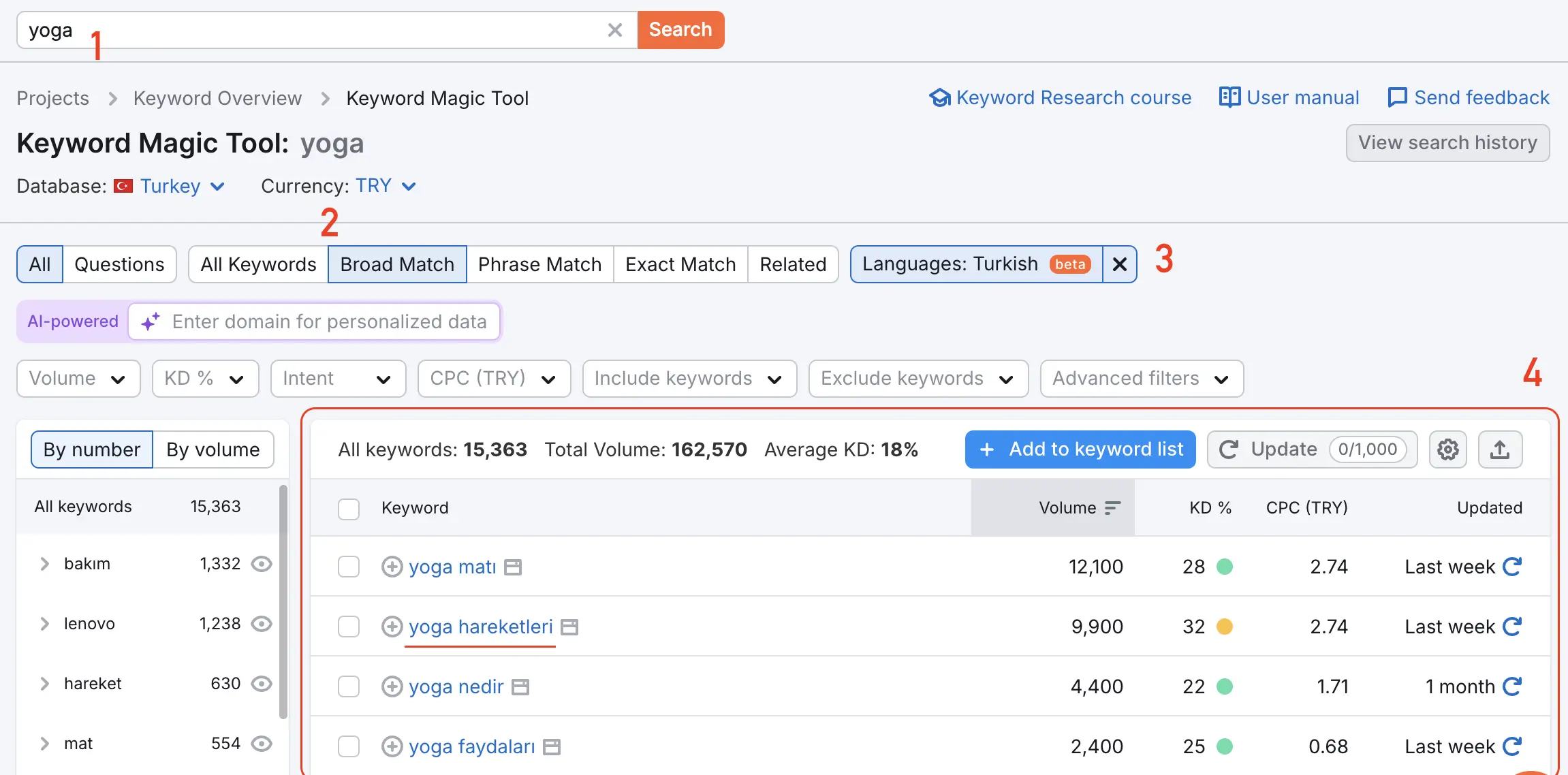Open SERP icon next to yoga matı
This screenshot has height=775, width=1568.
(x=513, y=567)
